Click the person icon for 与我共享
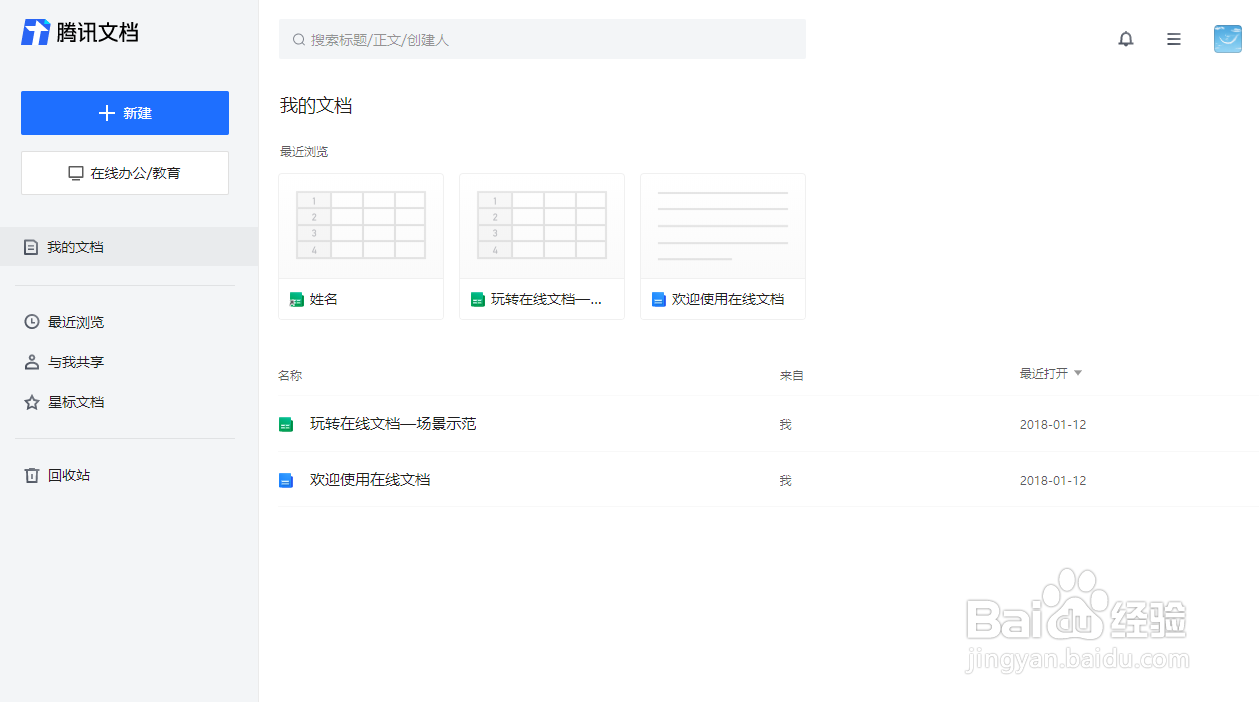This screenshot has width=1259, height=702. click(32, 362)
